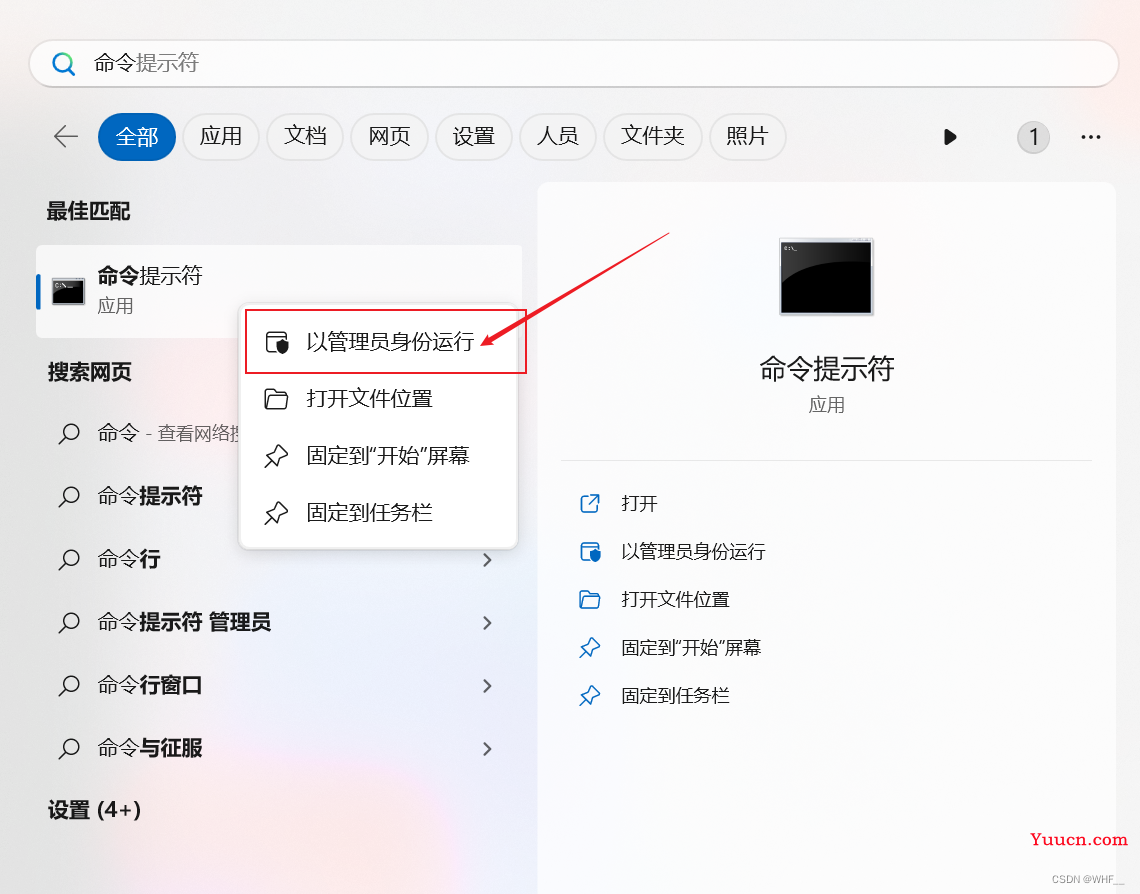The width and height of the screenshot is (1140, 894).
Task: Expand the chevron next to 命令与征服
Action: 487,749
